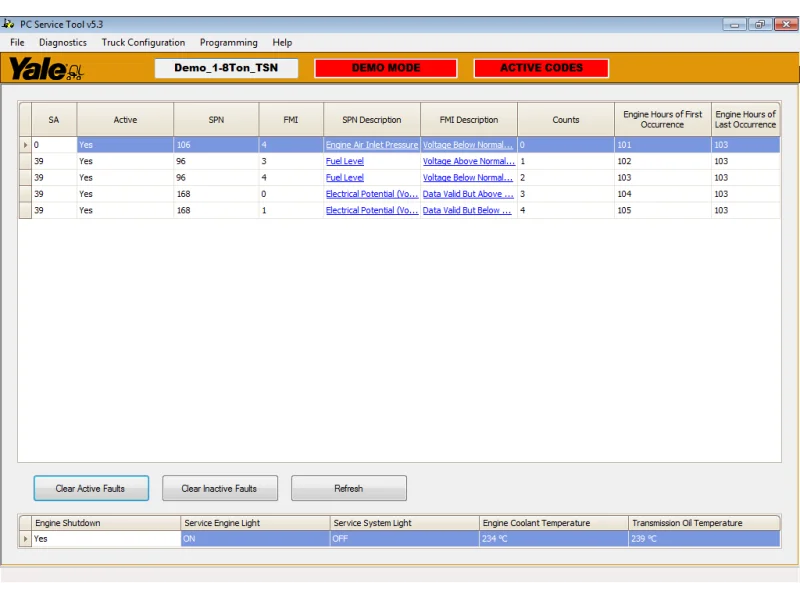Sort by FMI Description column header
Viewport: 800px width, 600px height.
point(469,120)
